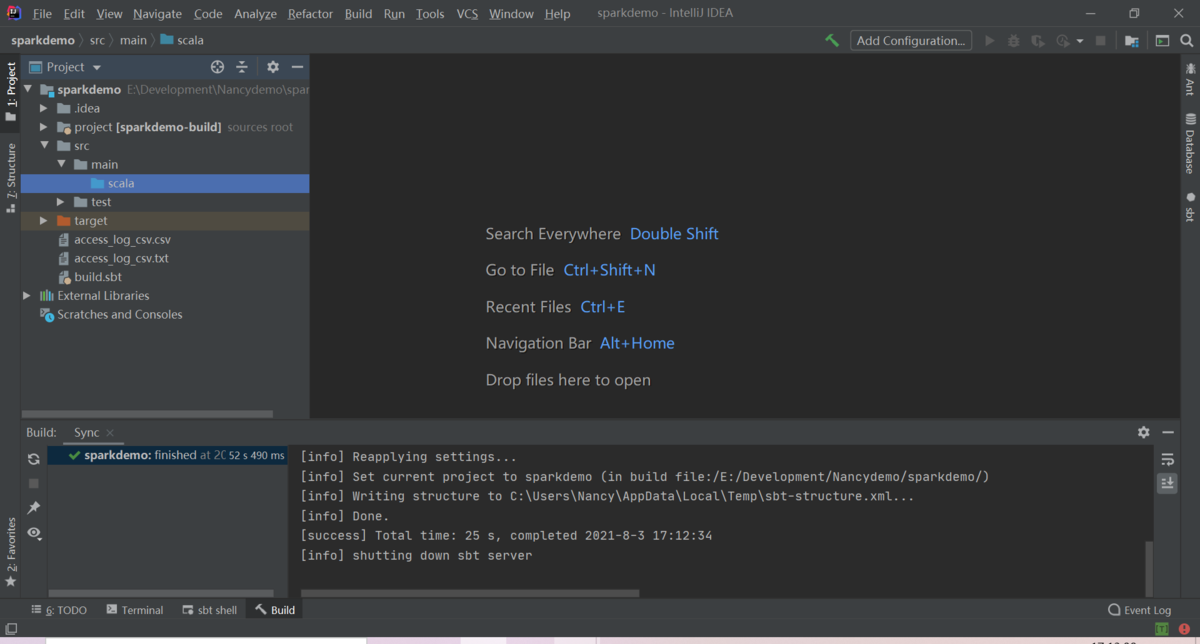This screenshot has height=644, width=1200.
Task: Collapse the sparkdemo root node
Action: pyautogui.click(x=28, y=90)
